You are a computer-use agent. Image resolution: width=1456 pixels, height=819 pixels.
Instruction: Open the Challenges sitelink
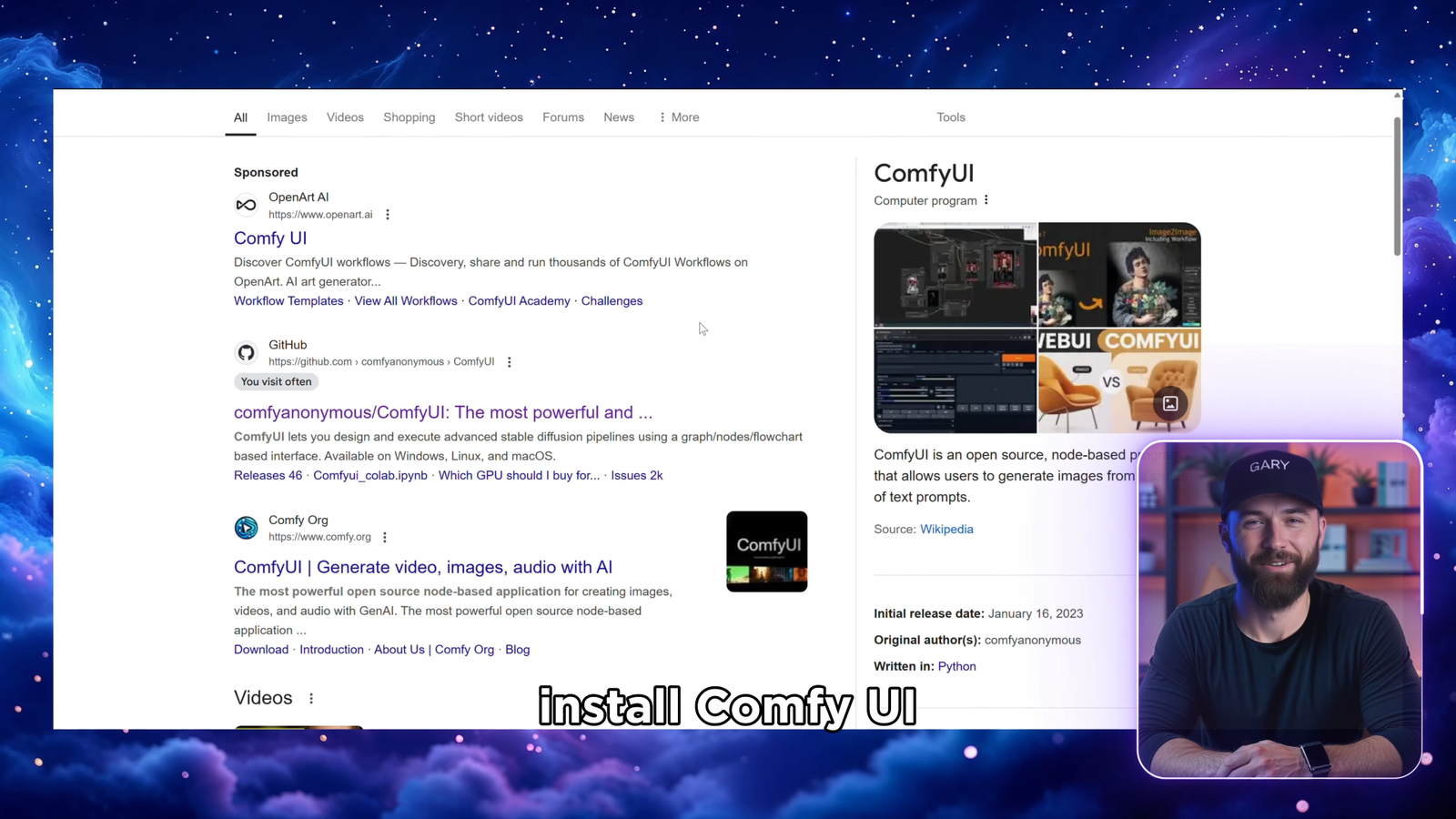pos(612,301)
